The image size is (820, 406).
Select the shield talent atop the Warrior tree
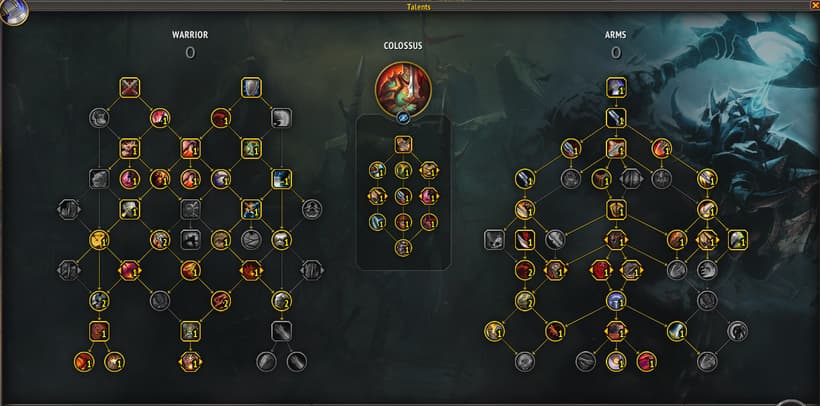tap(251, 87)
